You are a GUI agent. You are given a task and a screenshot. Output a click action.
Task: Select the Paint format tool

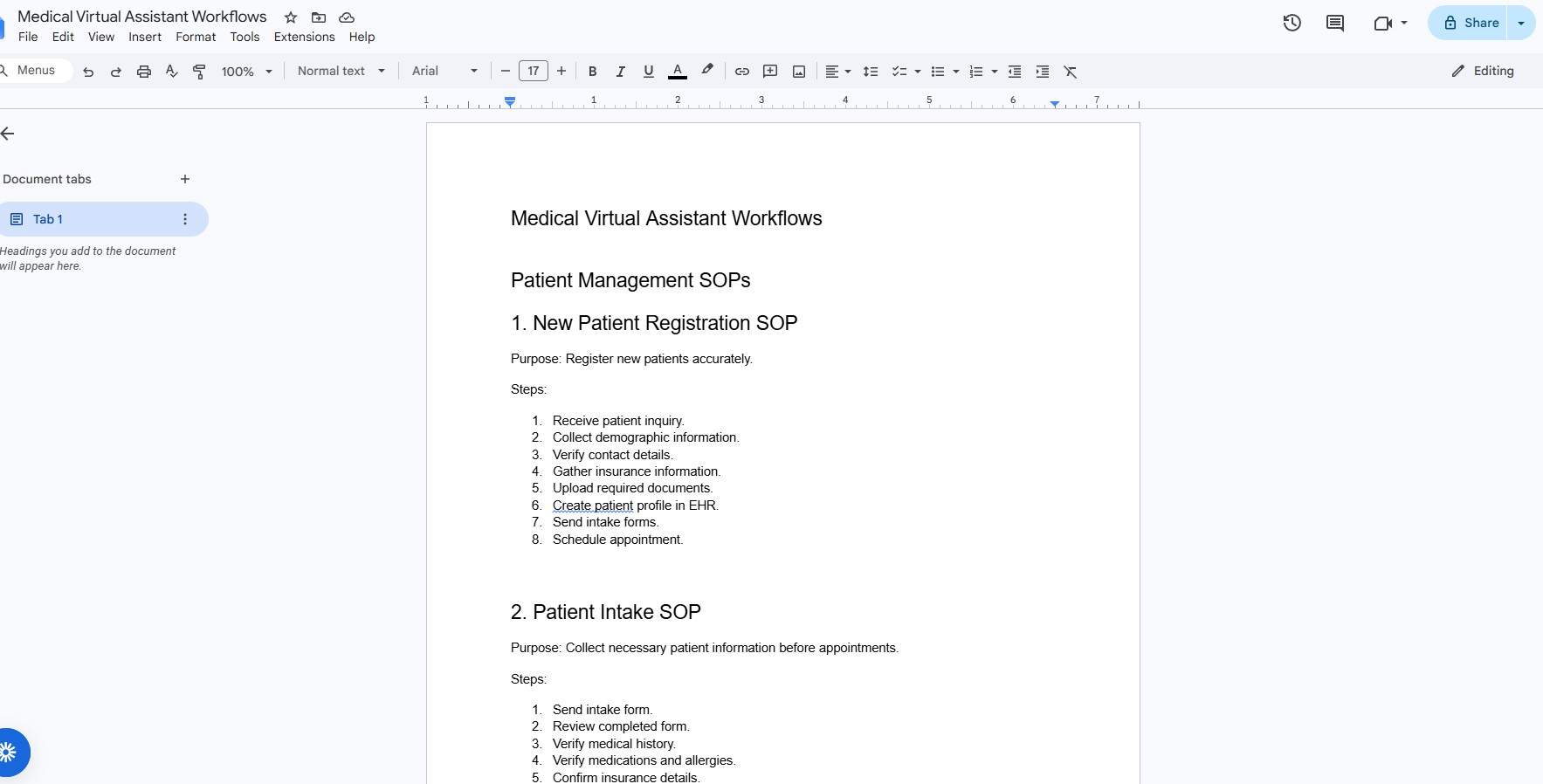[x=199, y=72]
